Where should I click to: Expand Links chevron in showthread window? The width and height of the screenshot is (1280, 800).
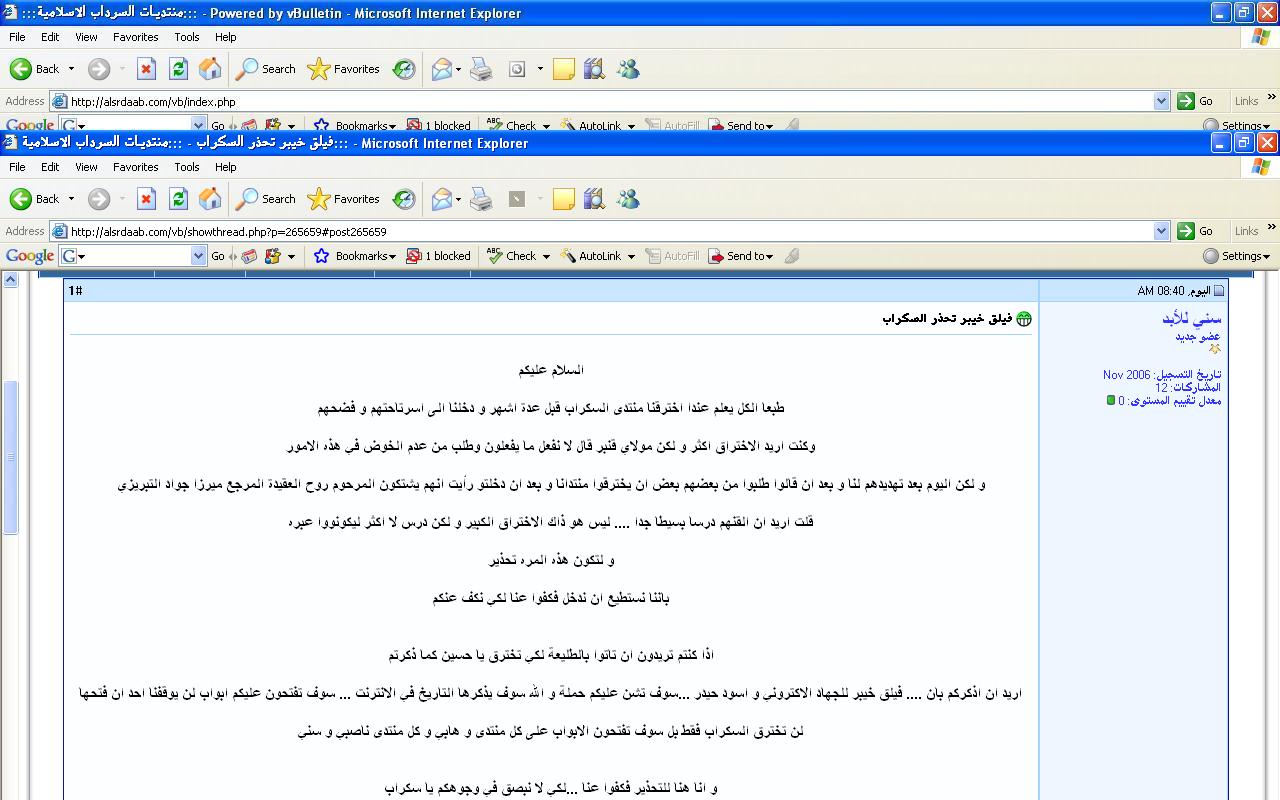coord(1272,227)
